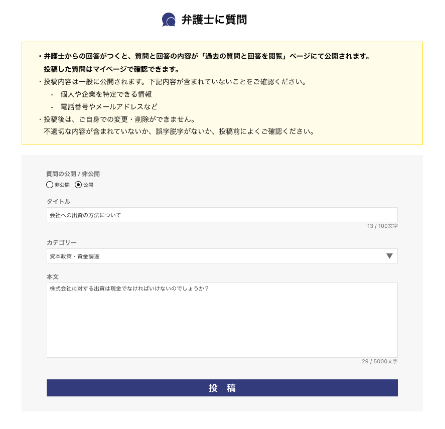Click the 公開 radio label text
The height and width of the screenshot is (429, 445).
coord(88,185)
